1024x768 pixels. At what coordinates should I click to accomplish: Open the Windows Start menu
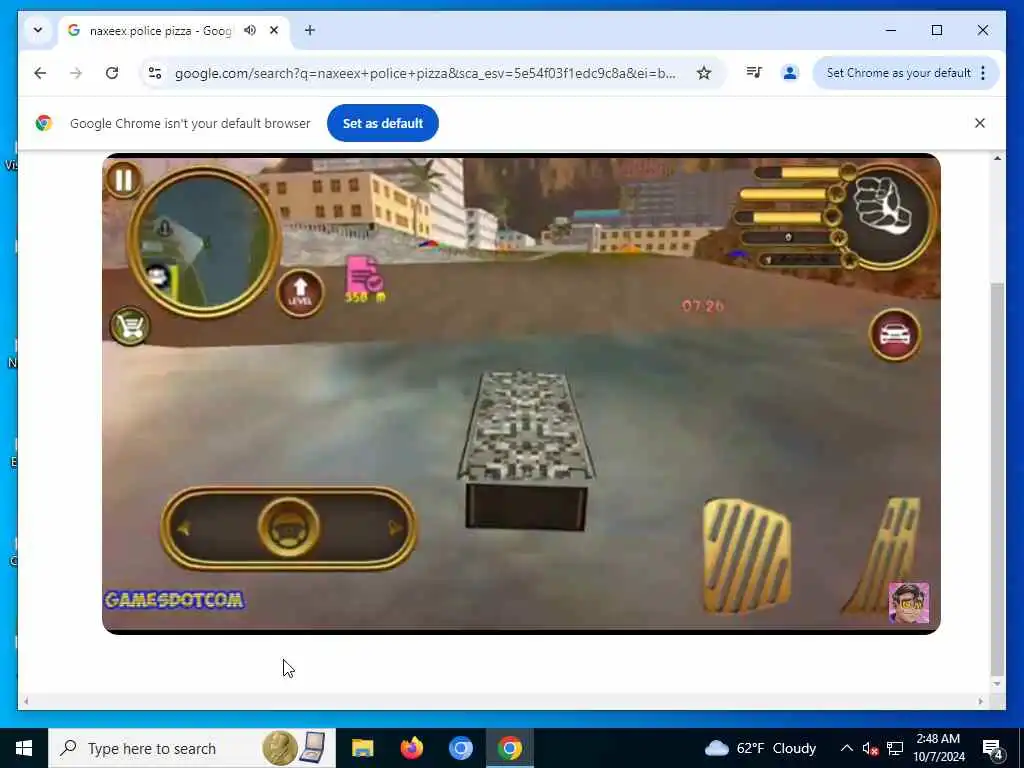[24, 748]
